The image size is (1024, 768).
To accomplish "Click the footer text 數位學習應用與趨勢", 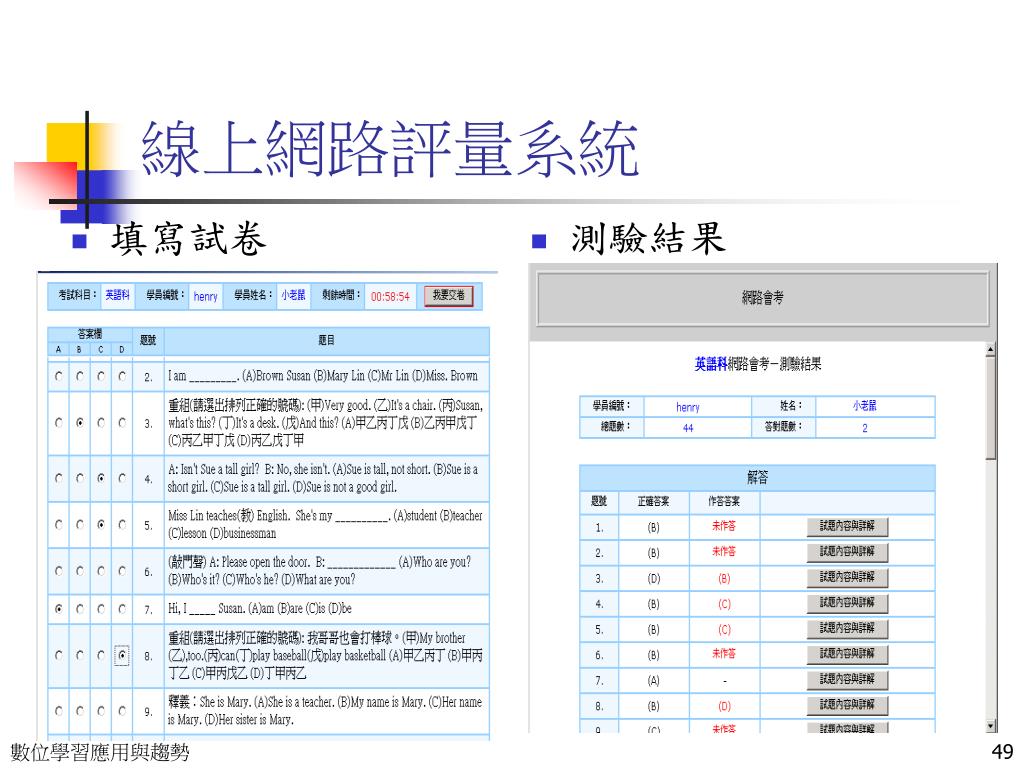I will pyautogui.click(x=100, y=752).
